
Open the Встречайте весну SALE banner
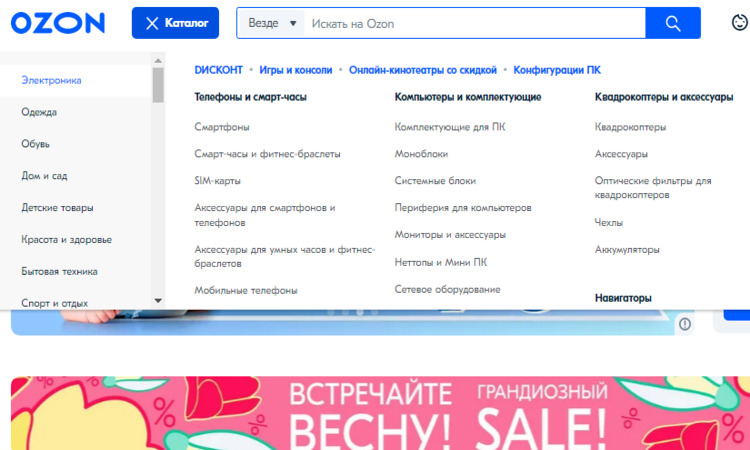(x=380, y=413)
